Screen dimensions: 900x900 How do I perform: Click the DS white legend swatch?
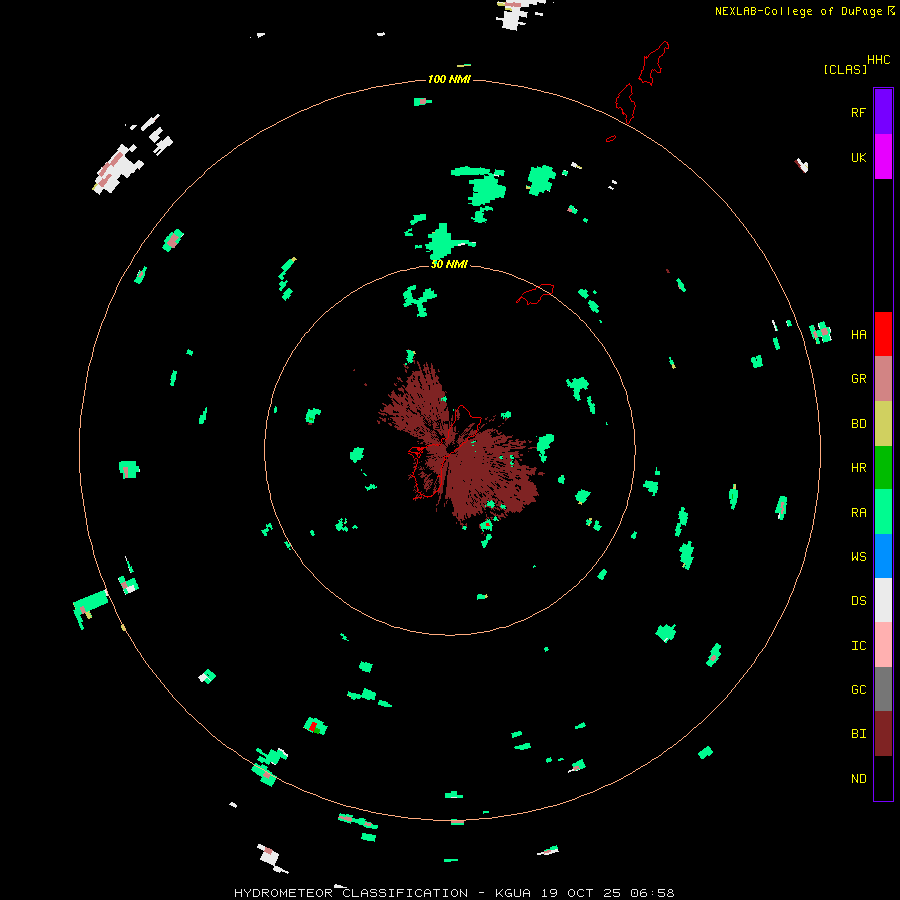pyautogui.click(x=883, y=600)
